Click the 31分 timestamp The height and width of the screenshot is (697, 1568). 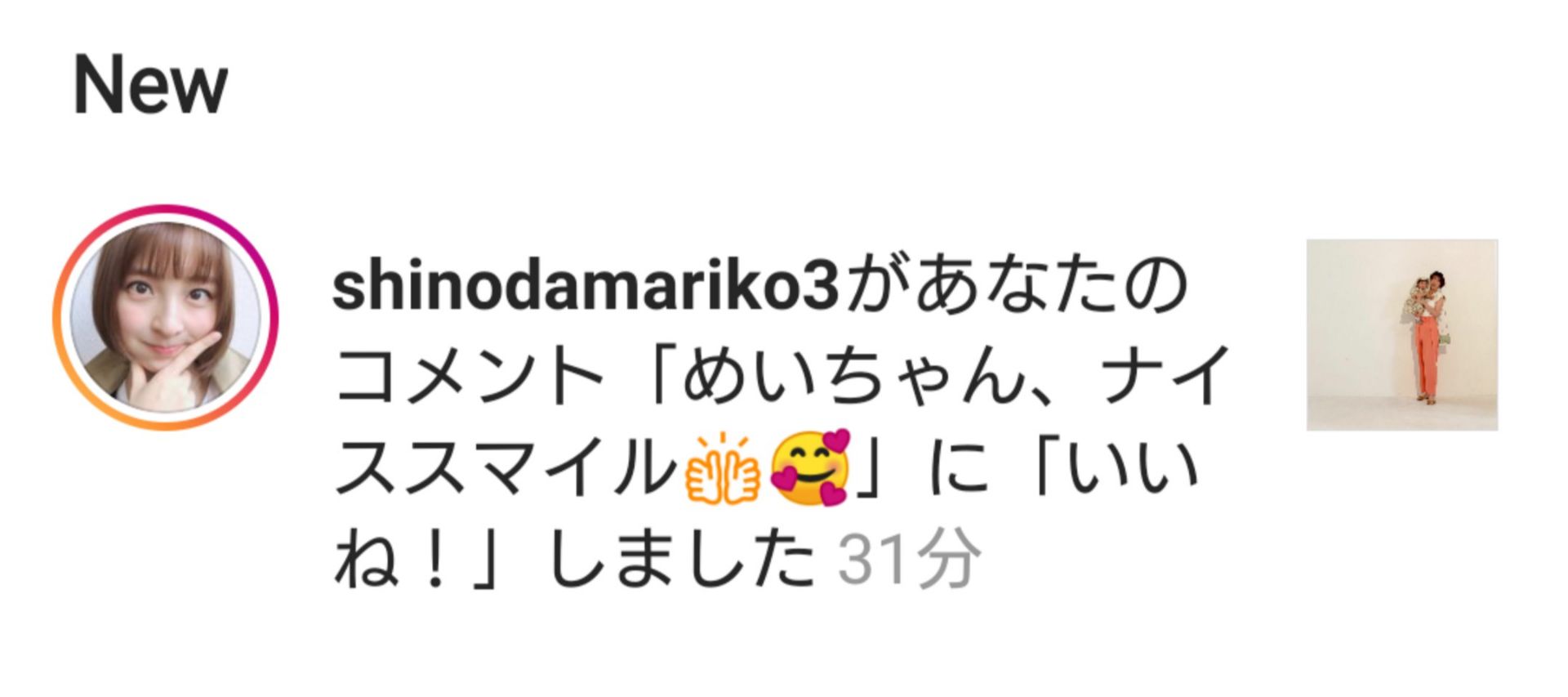pos(908,561)
